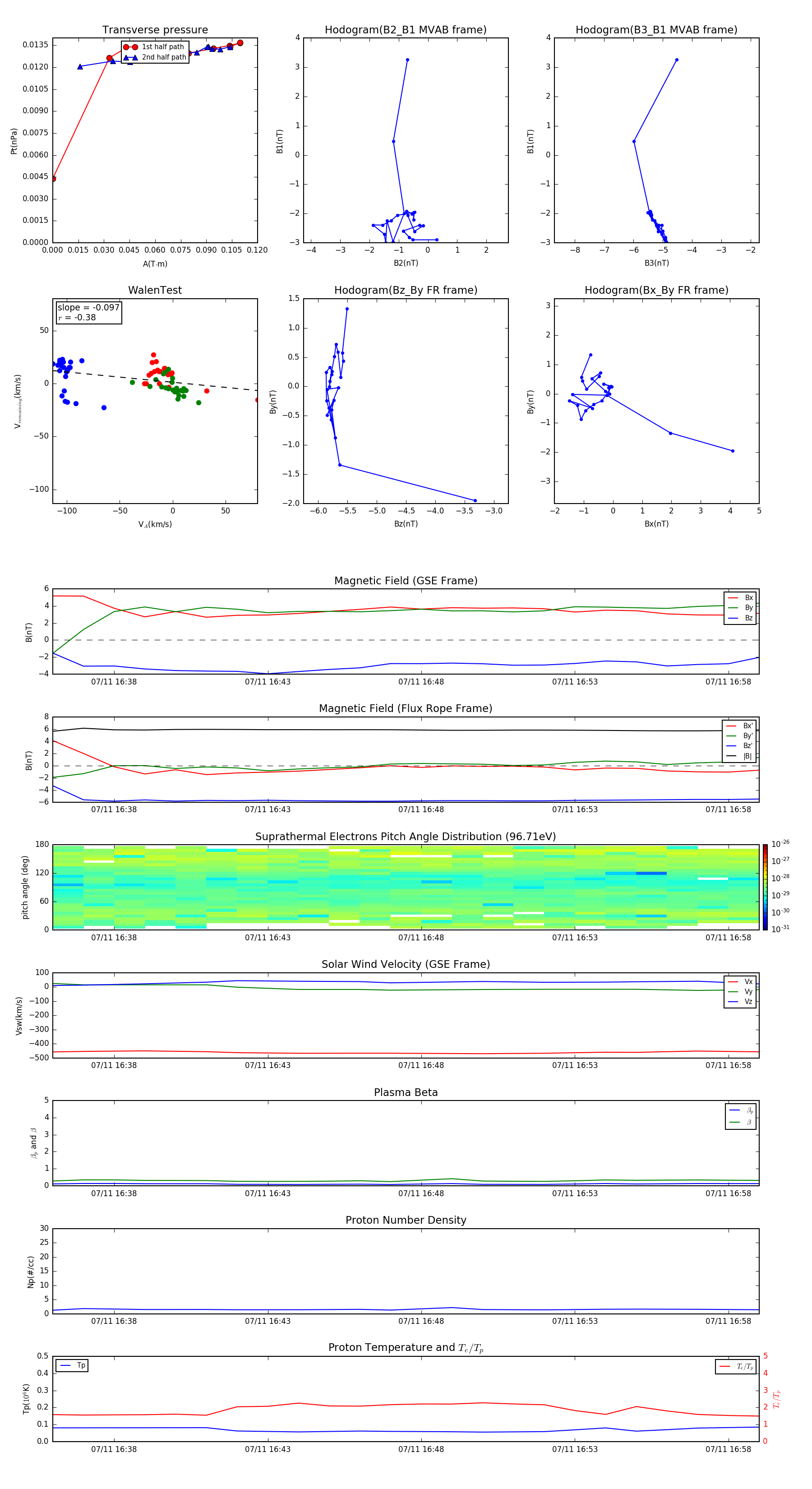
Task: Click the "Solar Wind Velocity (GSE Frame)" title
Action: 405,964
